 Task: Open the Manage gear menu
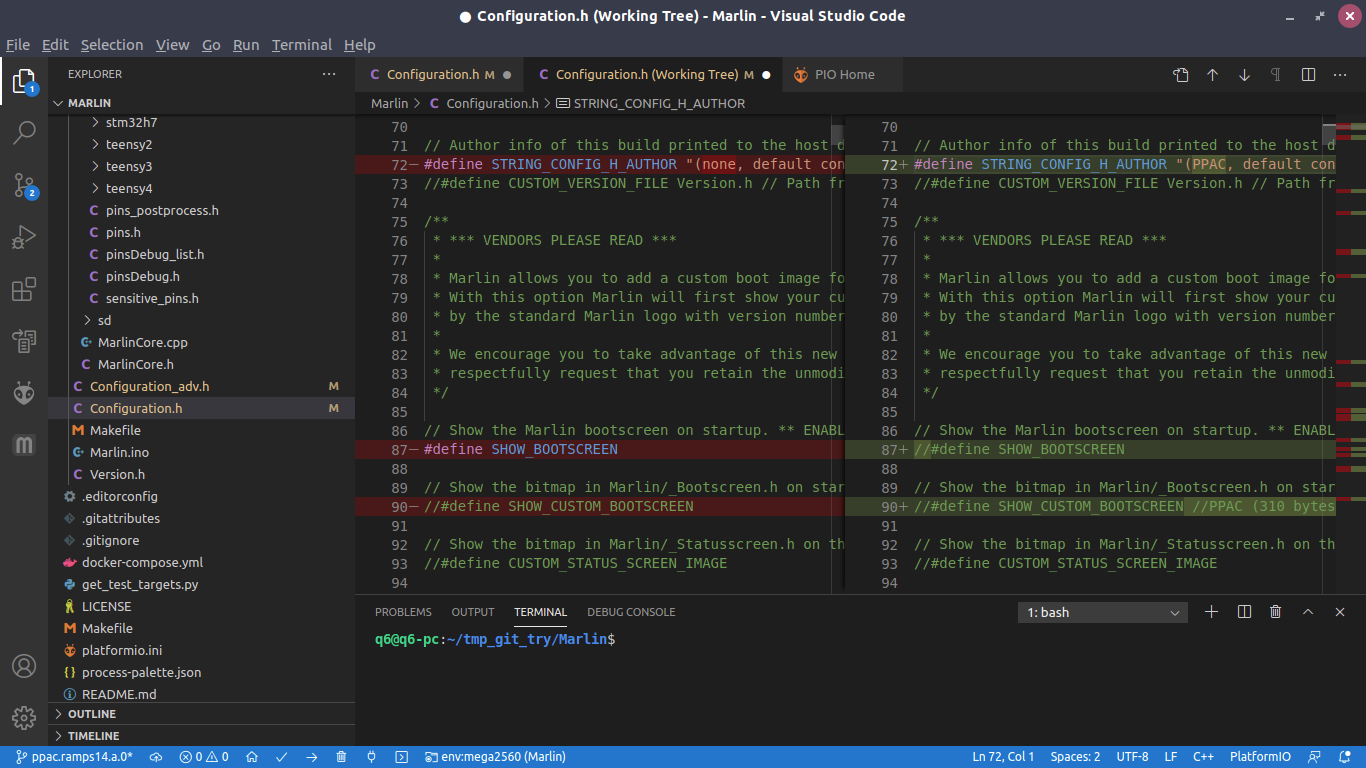24,717
